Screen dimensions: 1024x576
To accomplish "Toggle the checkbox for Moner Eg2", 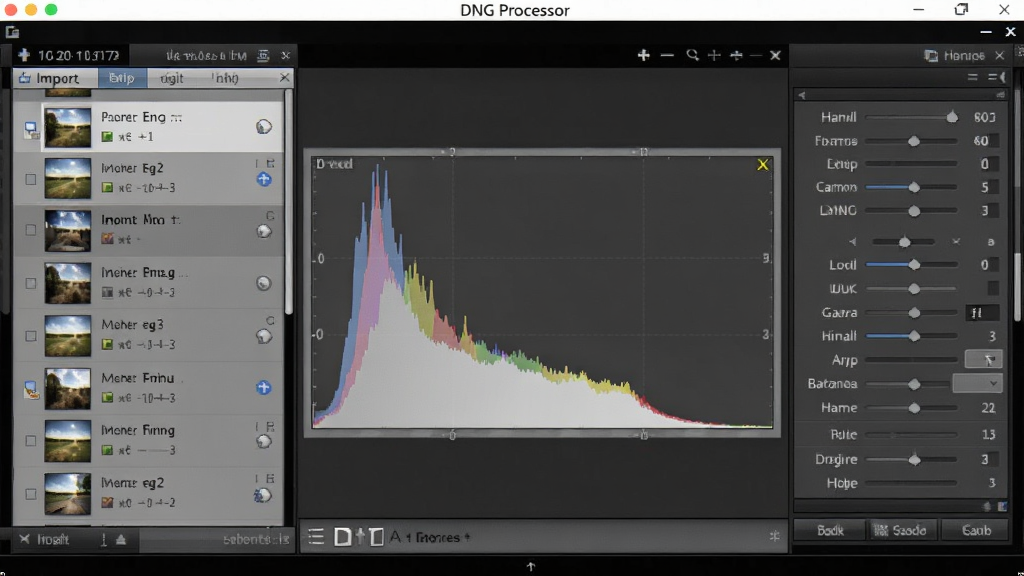I will [31, 179].
